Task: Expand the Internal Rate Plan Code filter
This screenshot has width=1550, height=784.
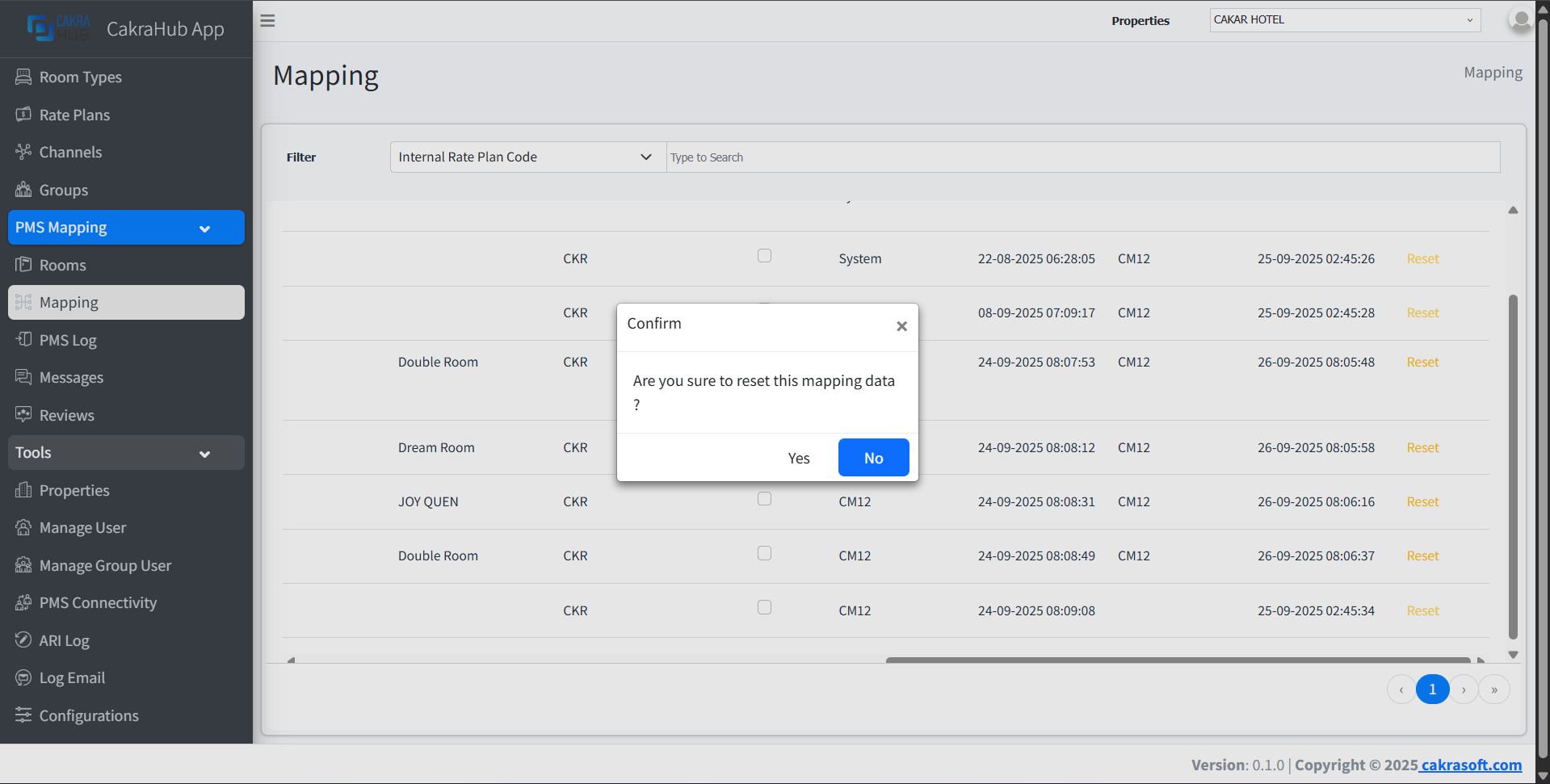Action: click(527, 157)
